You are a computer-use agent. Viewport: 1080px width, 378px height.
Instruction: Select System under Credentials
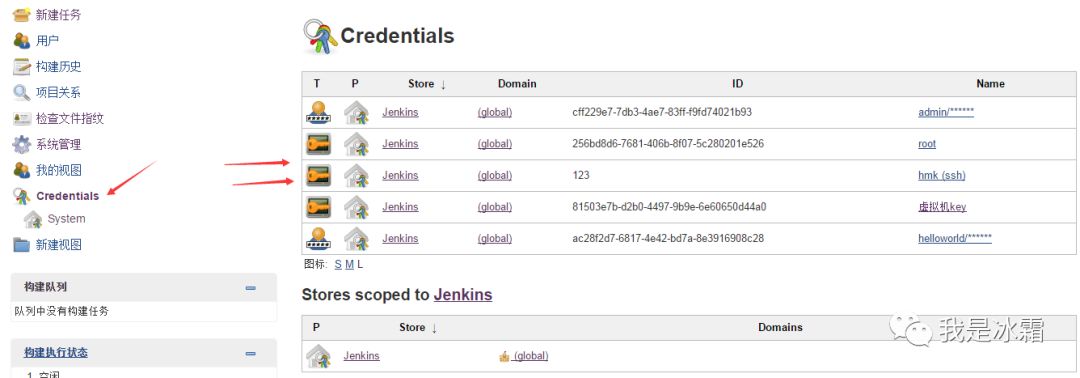[x=66, y=219]
